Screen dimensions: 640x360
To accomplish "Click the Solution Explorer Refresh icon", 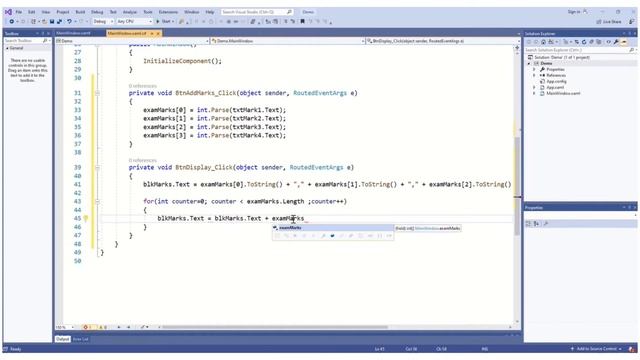I will click(584, 42).
